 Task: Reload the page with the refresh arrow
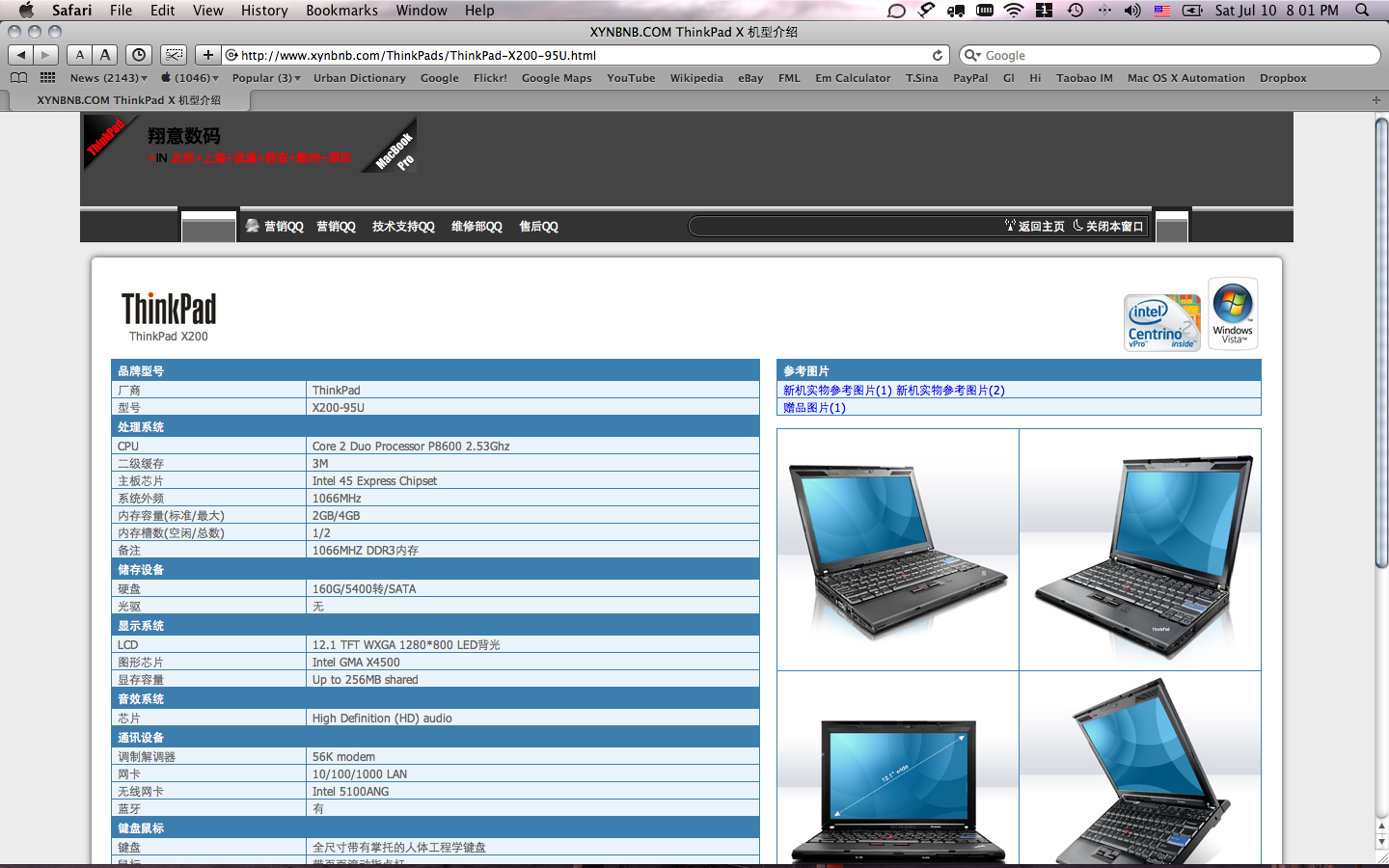[x=937, y=55]
